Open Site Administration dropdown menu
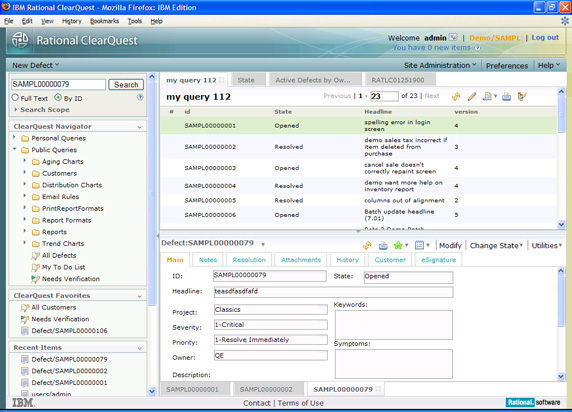The width and height of the screenshot is (572, 412). [440, 65]
